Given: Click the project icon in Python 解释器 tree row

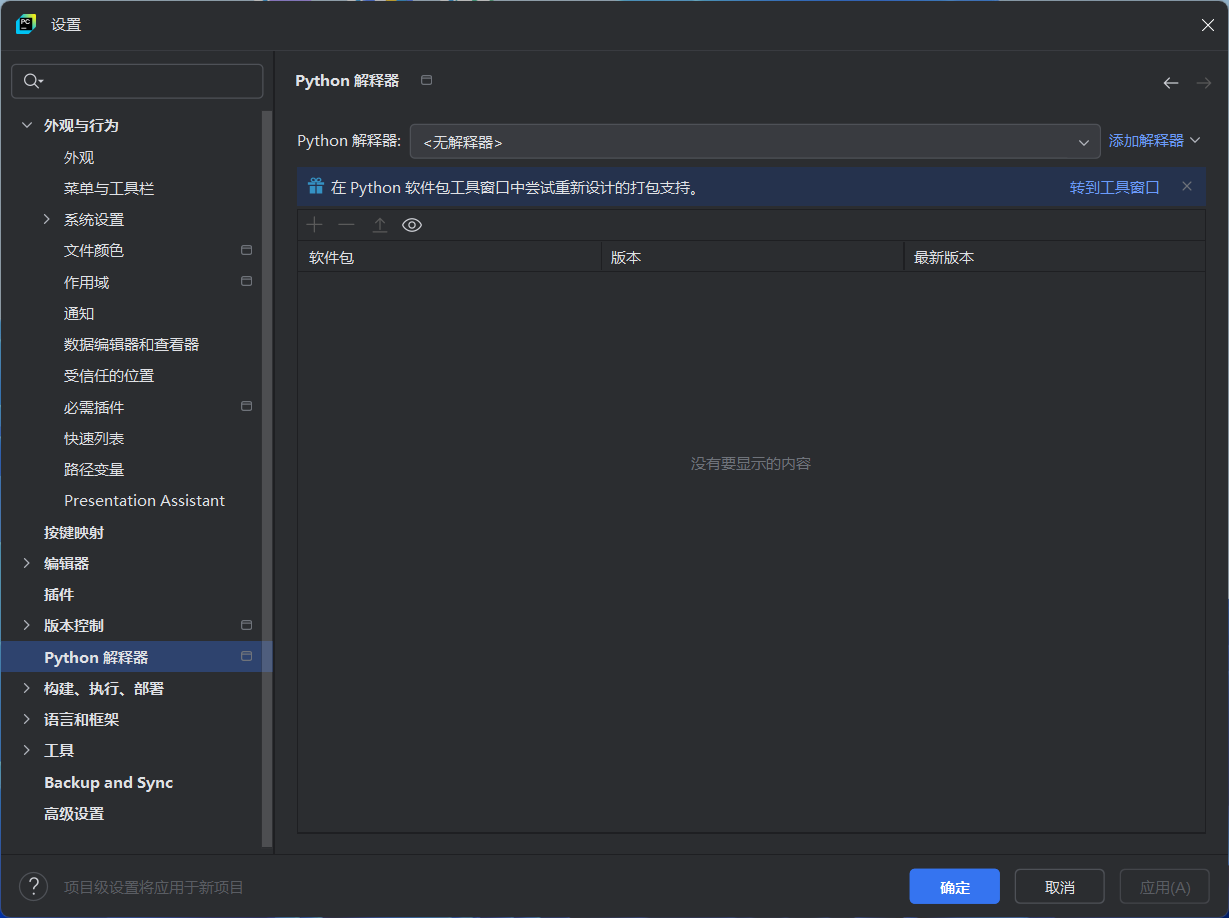Looking at the screenshot, I should point(246,657).
